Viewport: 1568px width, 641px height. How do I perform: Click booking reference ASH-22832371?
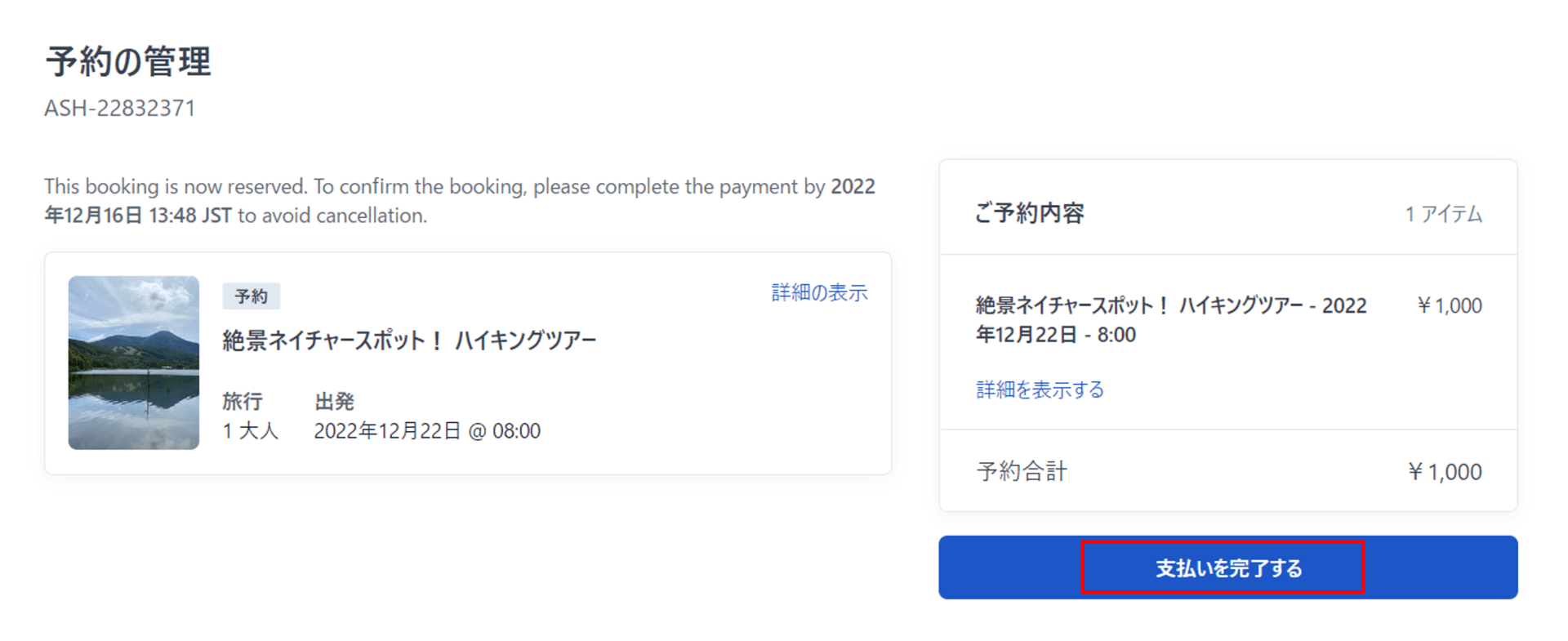tap(120, 109)
